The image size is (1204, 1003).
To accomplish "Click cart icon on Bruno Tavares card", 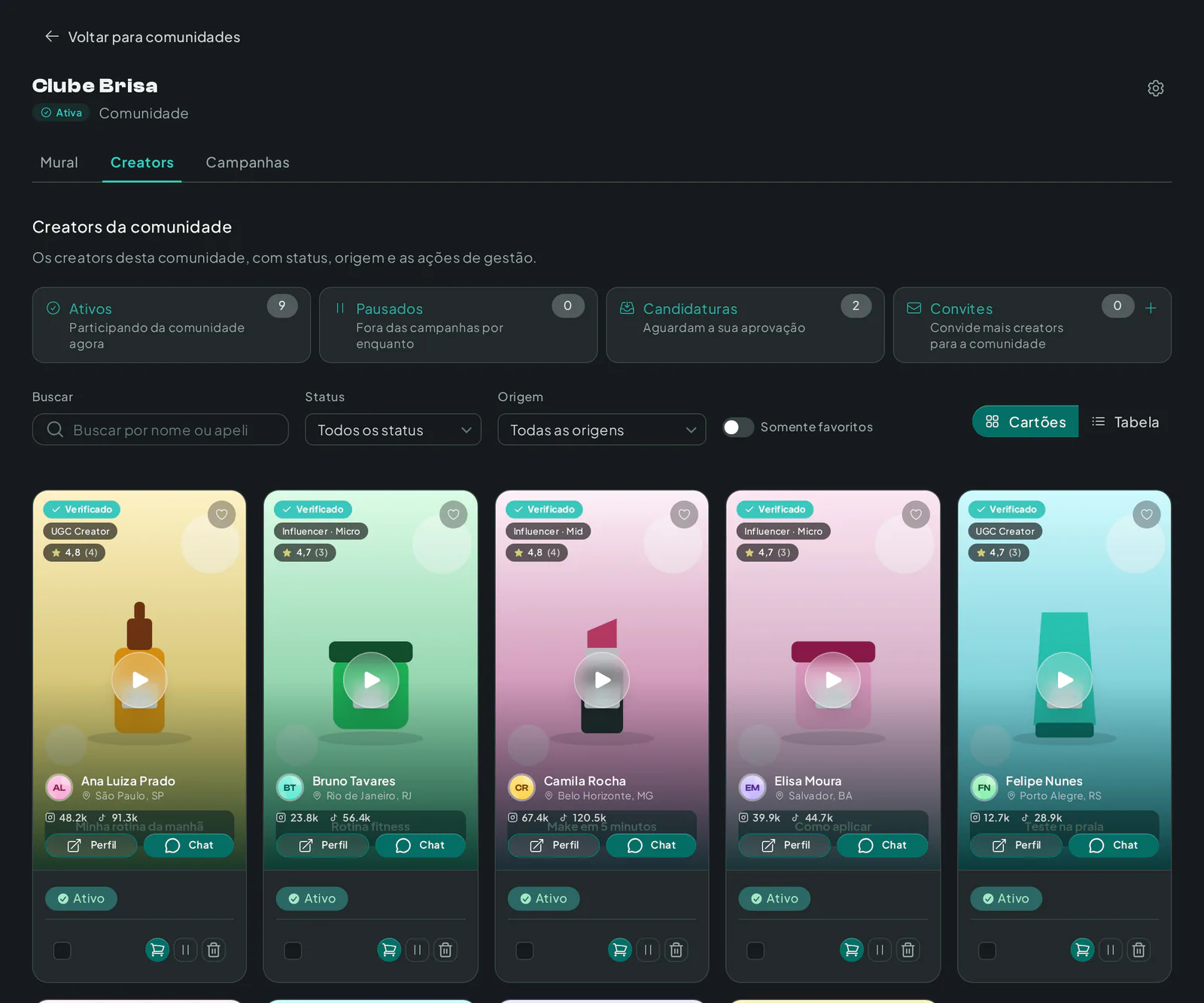I will (x=389, y=950).
